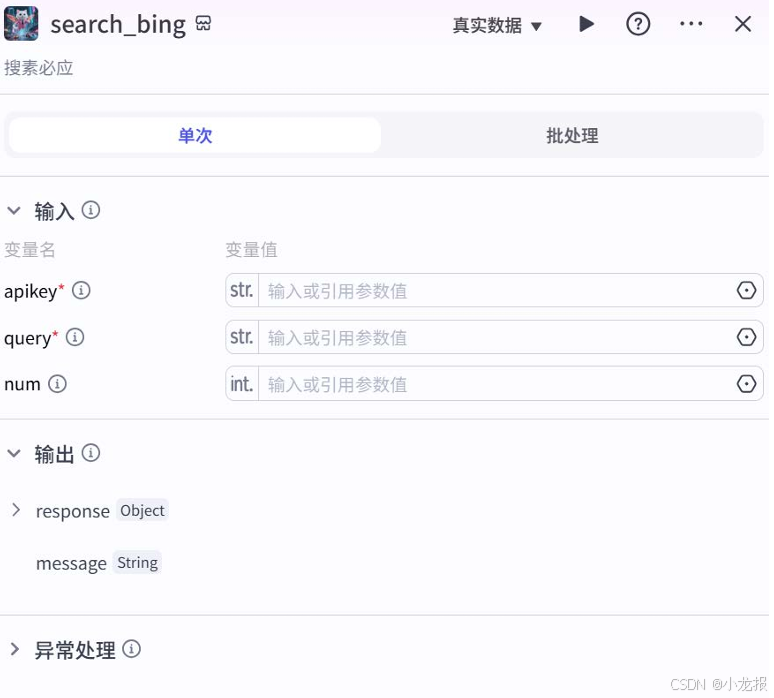Click the search_bing title text

click(x=118, y=24)
